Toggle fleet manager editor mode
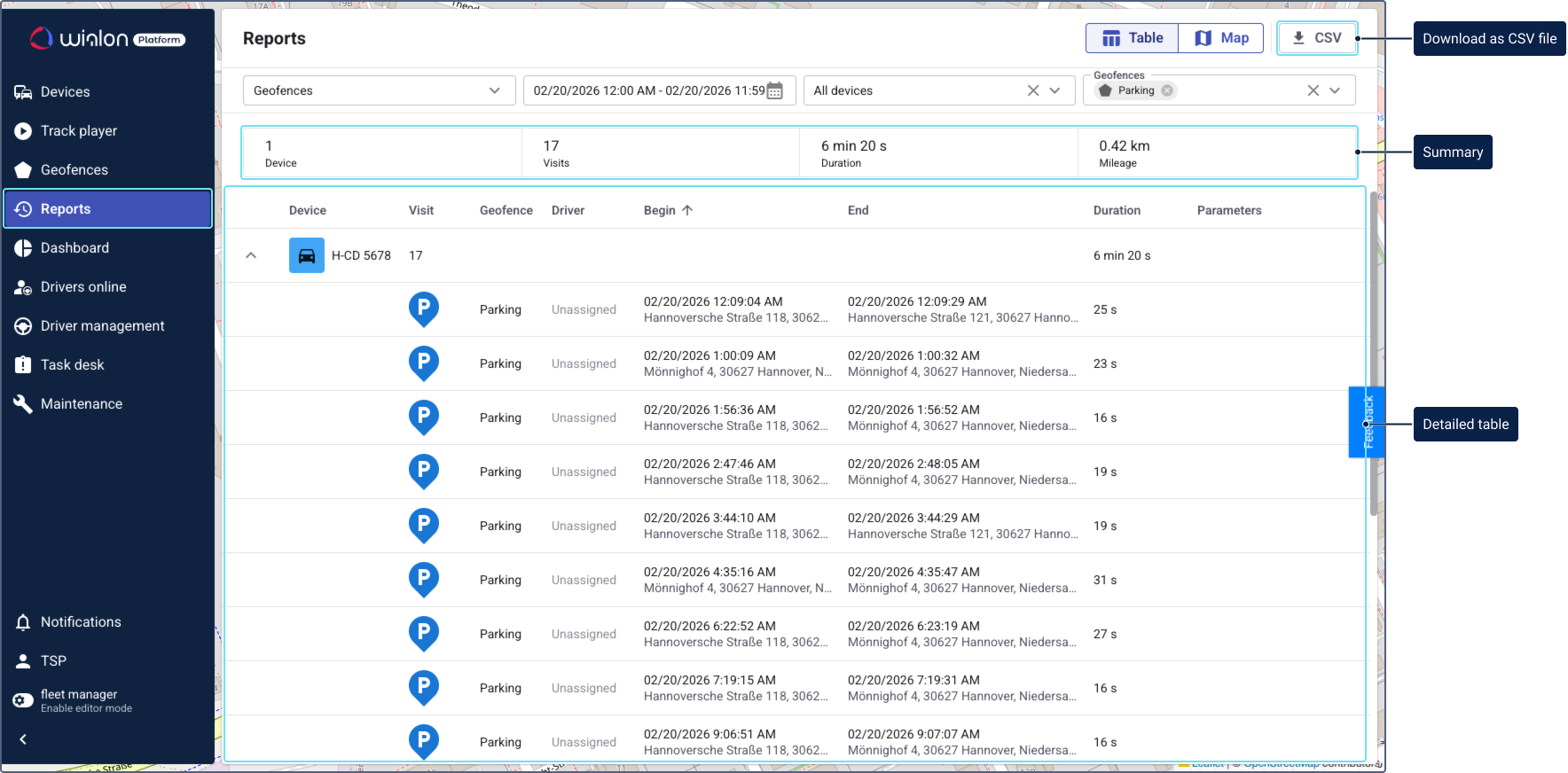The image size is (1568, 773). coord(23,700)
